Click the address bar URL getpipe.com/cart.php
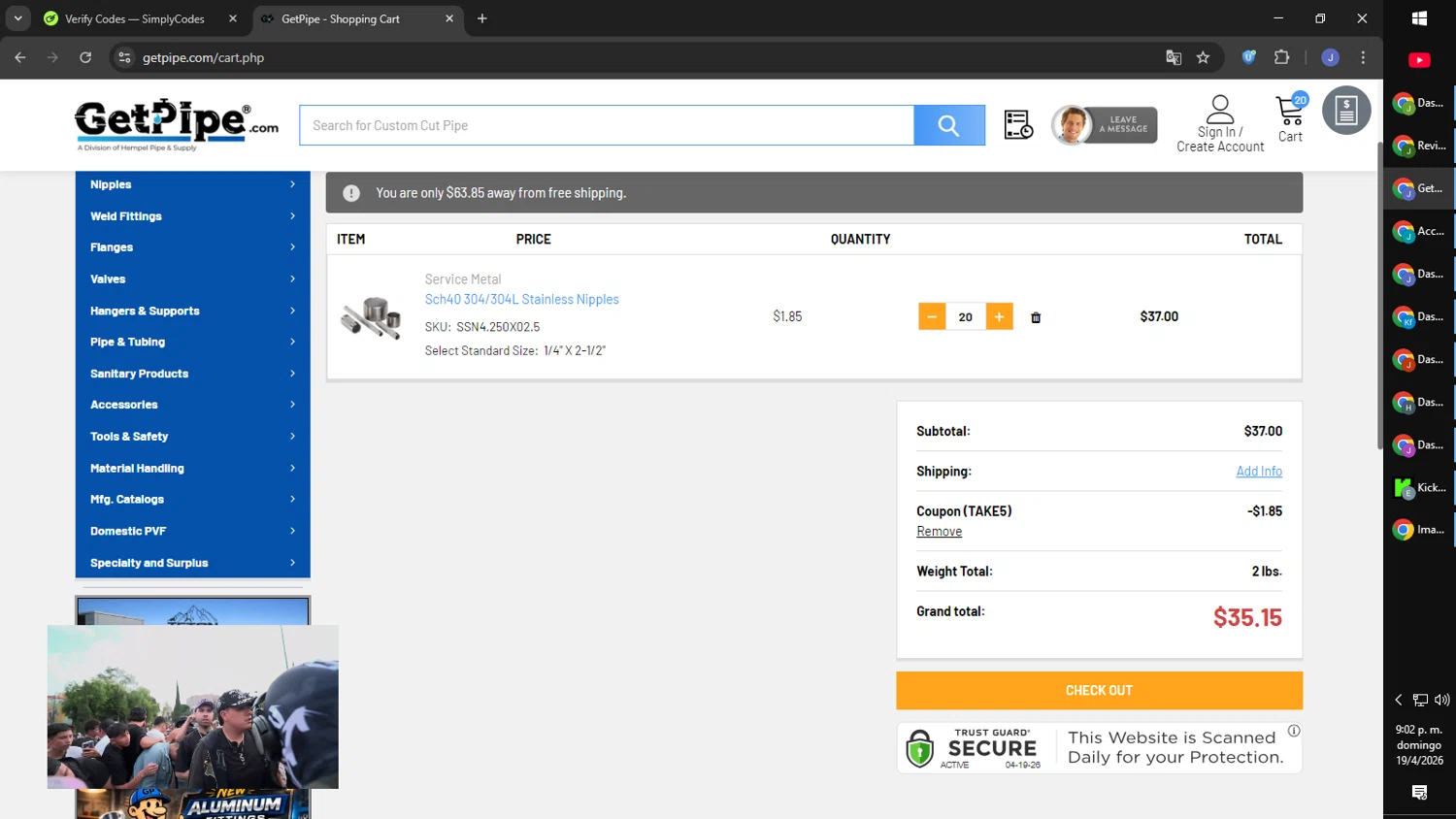Image resolution: width=1456 pixels, height=819 pixels. (x=203, y=57)
